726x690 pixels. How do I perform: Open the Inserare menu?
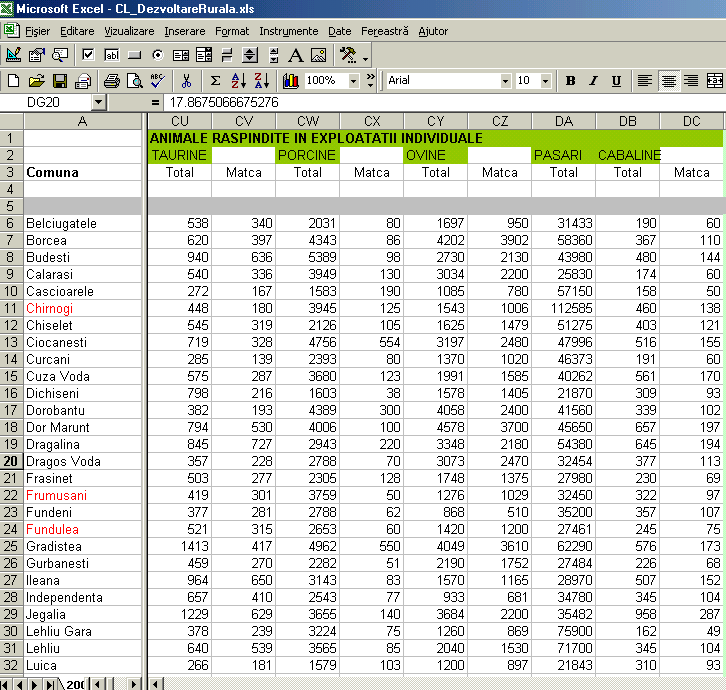click(x=184, y=31)
